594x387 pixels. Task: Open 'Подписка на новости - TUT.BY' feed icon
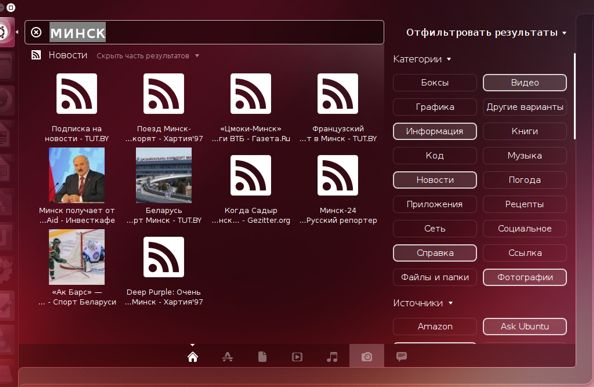click(x=77, y=94)
